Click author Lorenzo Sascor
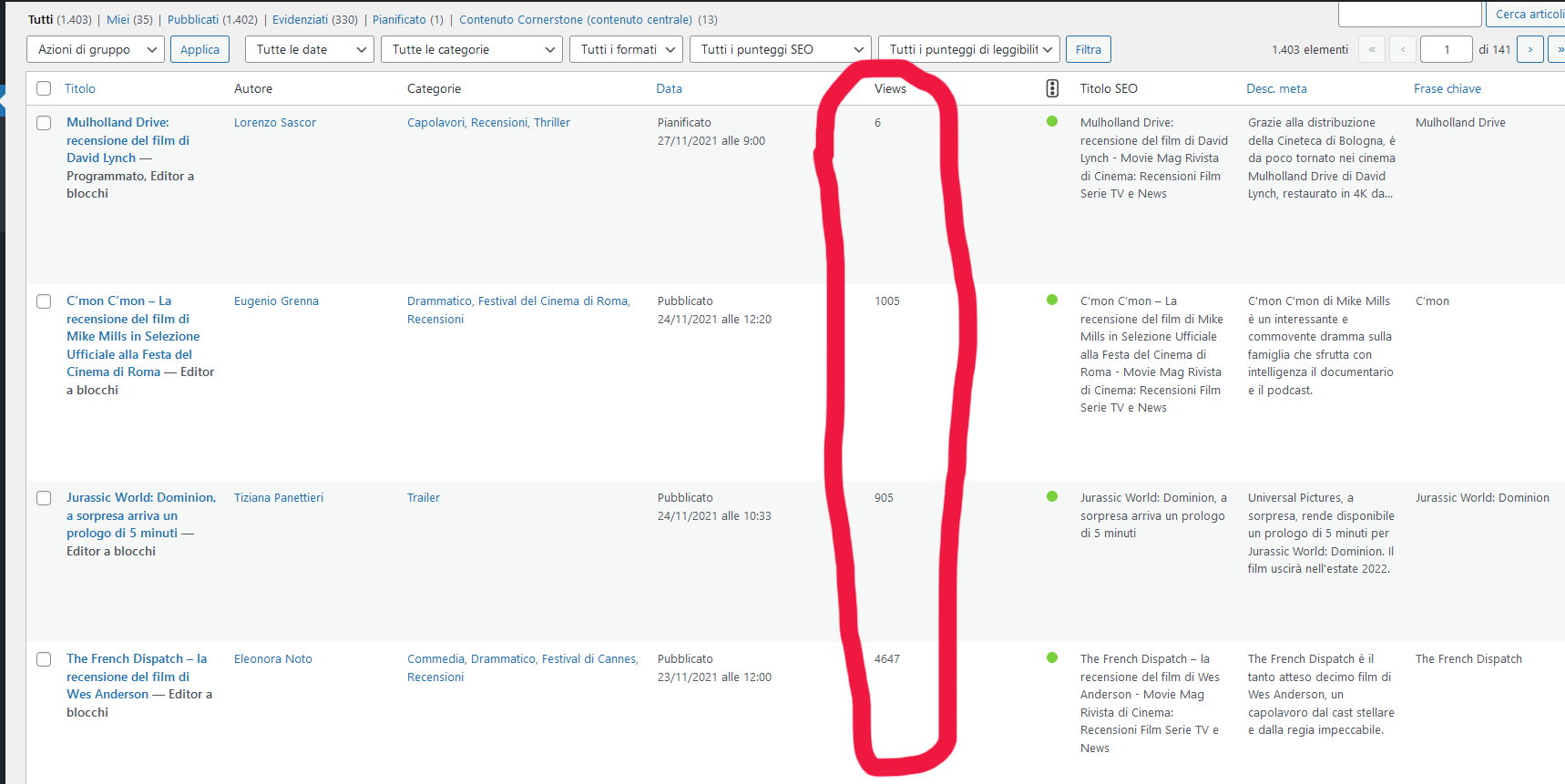Screen dimensions: 1565x784 [x=275, y=122]
